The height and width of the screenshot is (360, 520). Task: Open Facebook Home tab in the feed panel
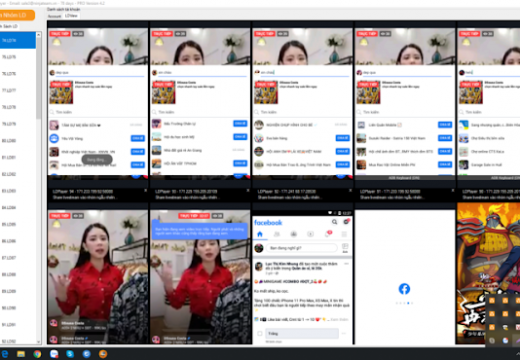(x=260, y=234)
